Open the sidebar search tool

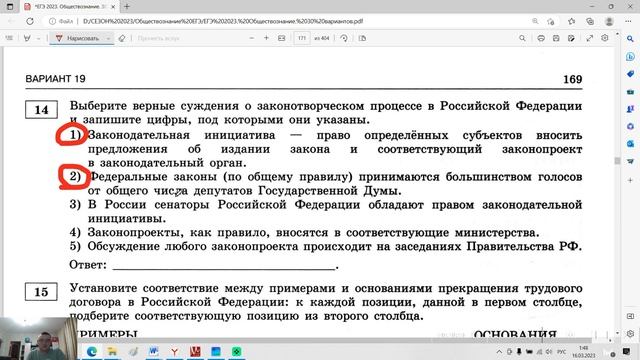[x=630, y=39]
